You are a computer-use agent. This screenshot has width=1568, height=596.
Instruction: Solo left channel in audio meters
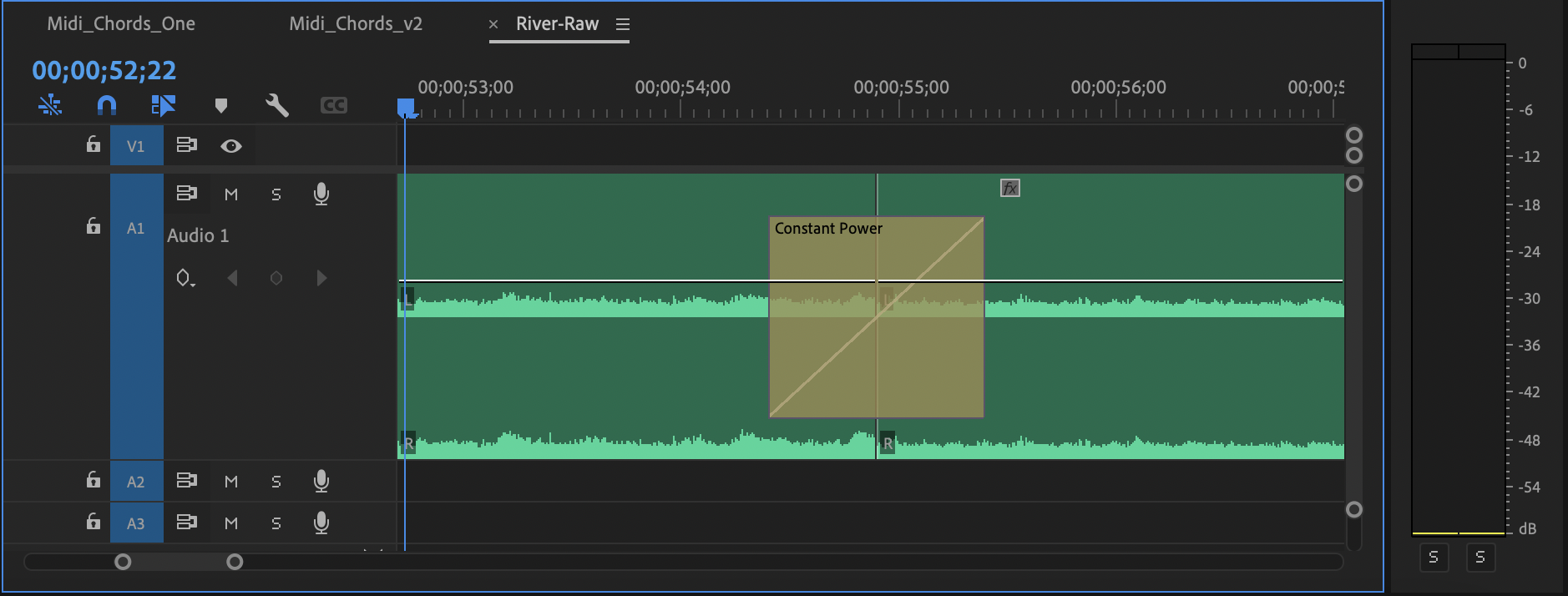pyautogui.click(x=1434, y=557)
